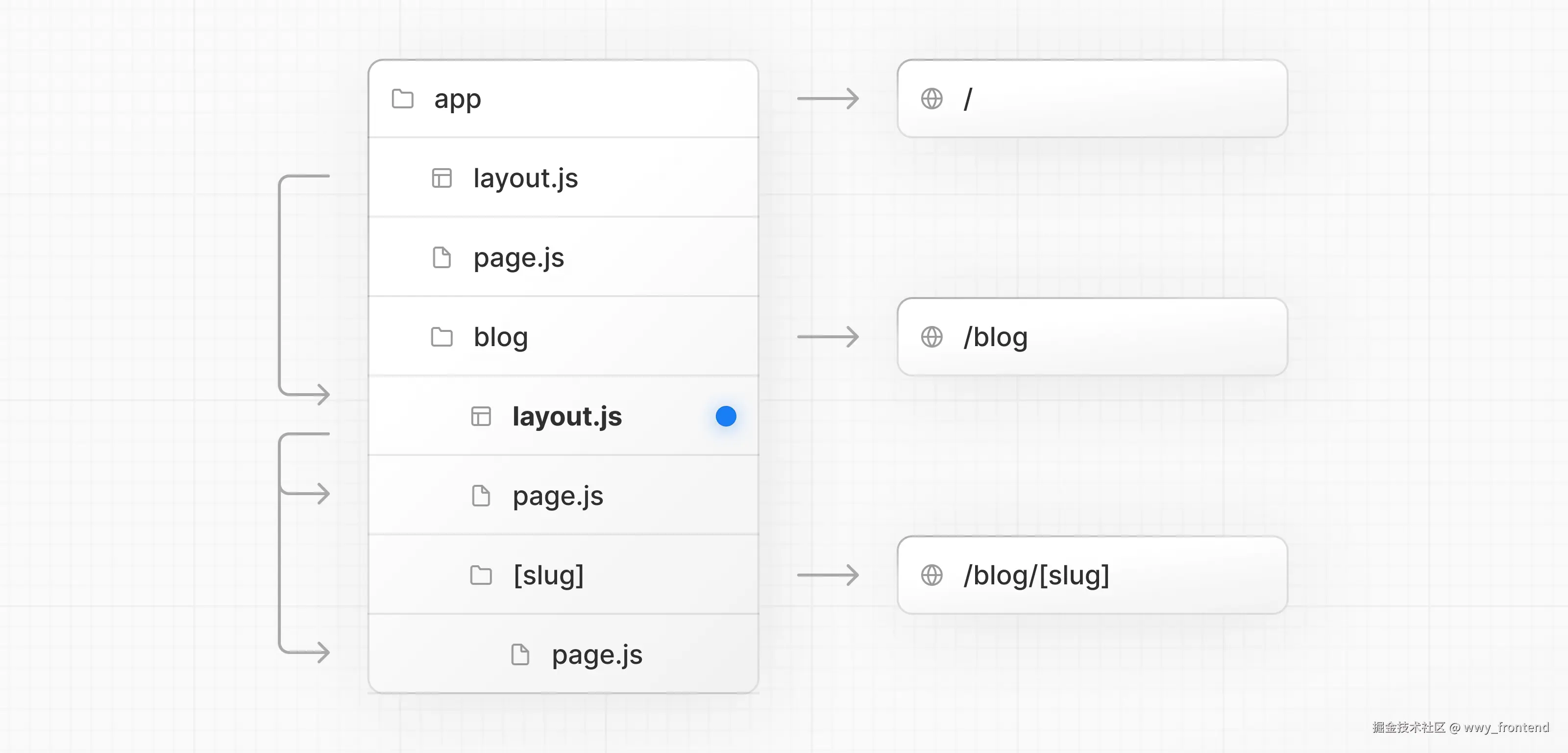The width and height of the screenshot is (1568, 753).
Task: Click the bold layout.js layout icon
Action: click(x=481, y=417)
